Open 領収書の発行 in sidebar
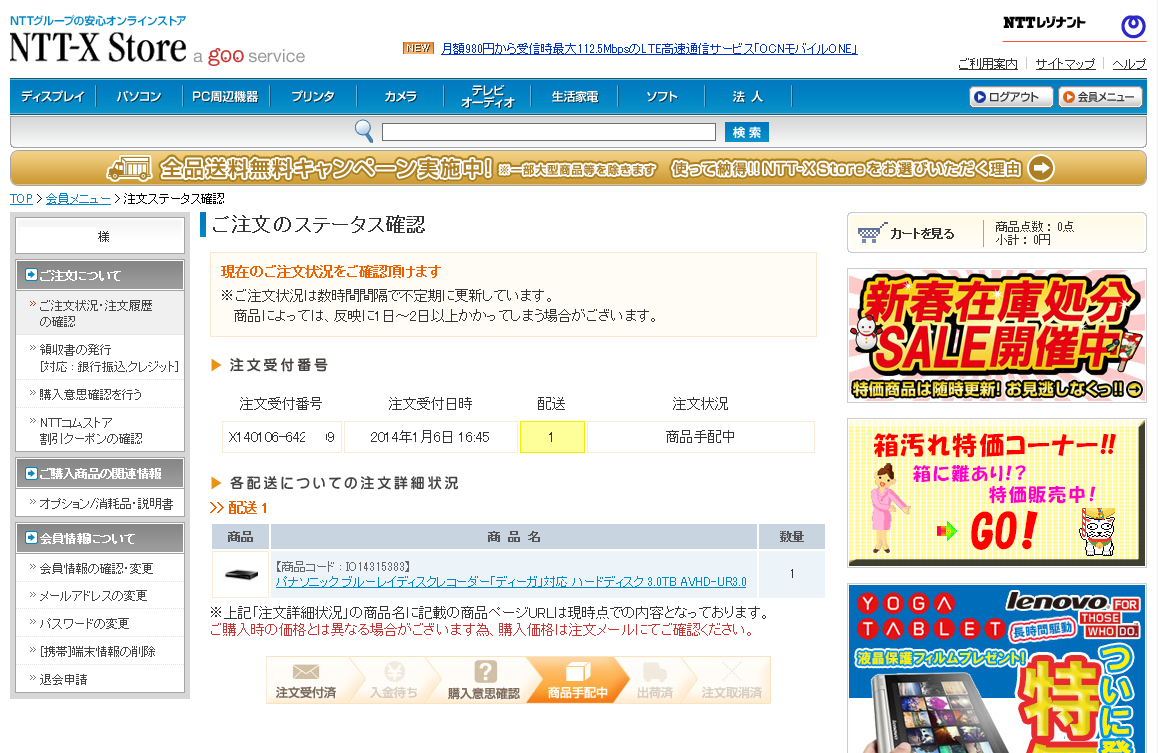Viewport: 1158px width, 753px height. coord(100,357)
